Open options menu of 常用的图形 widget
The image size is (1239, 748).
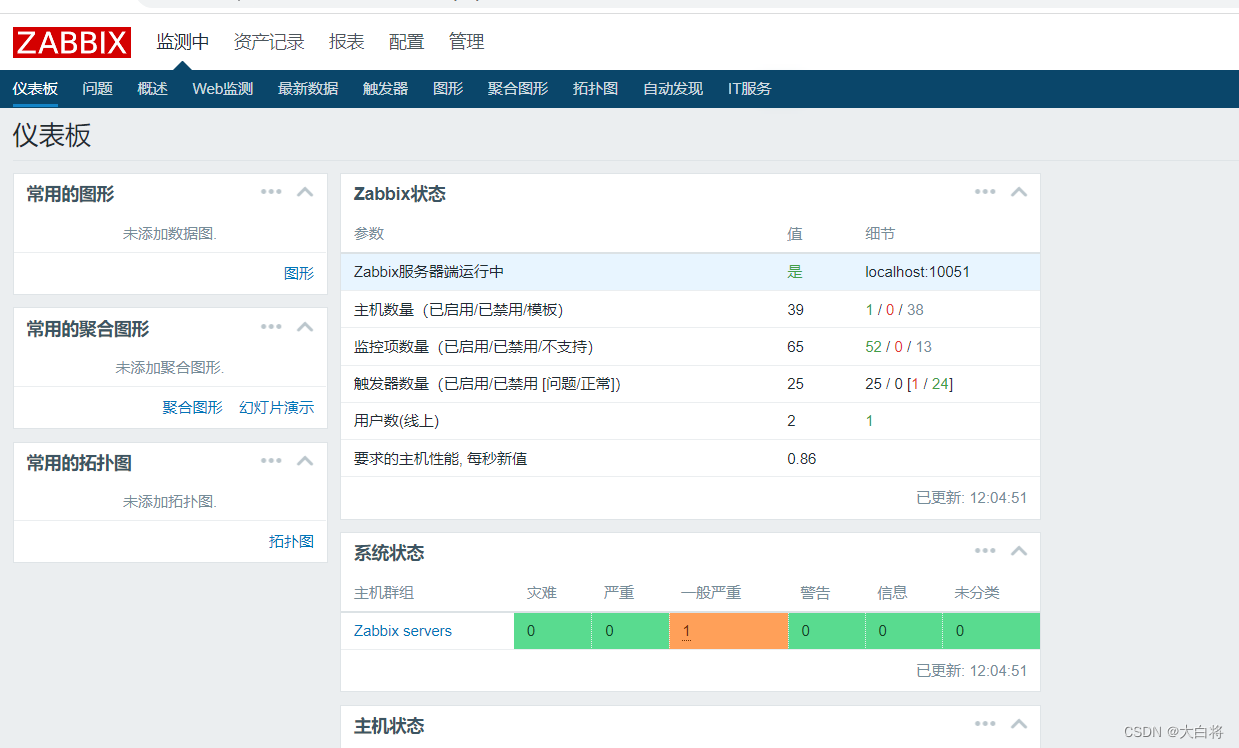point(271,192)
